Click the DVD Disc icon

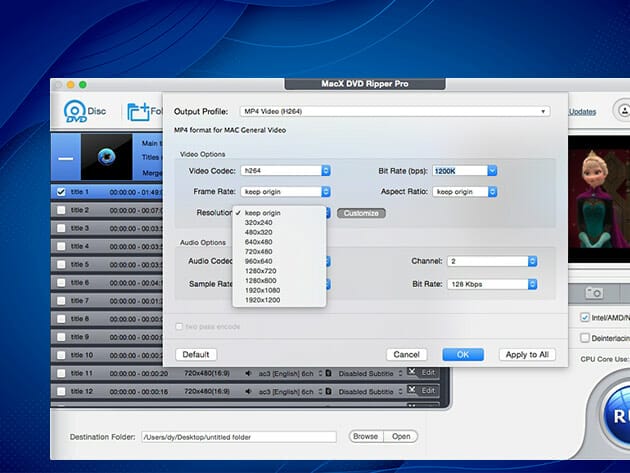point(76,111)
